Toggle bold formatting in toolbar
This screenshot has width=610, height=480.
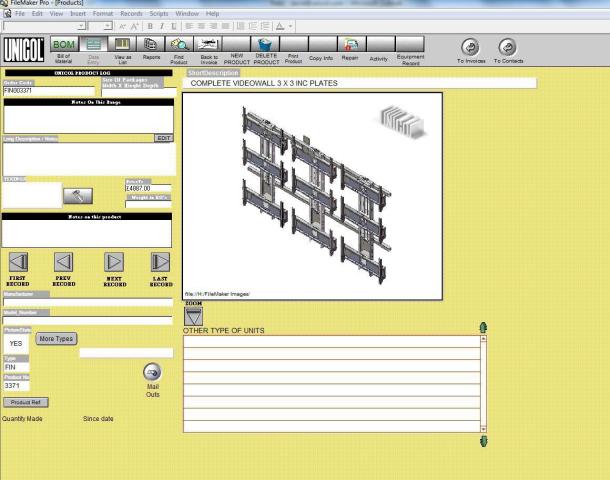click(x=150, y=26)
